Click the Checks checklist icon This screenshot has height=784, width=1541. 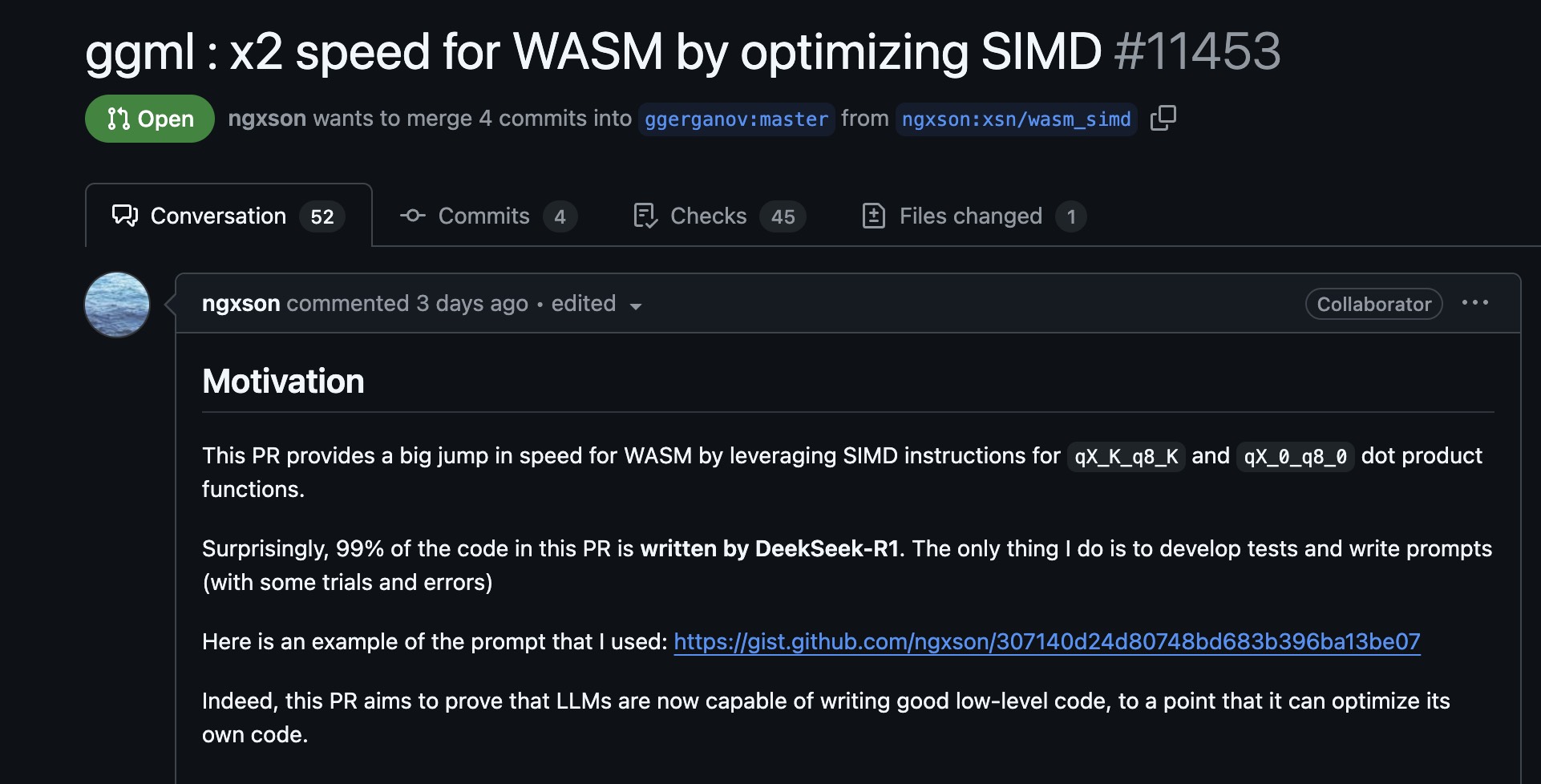(x=645, y=216)
